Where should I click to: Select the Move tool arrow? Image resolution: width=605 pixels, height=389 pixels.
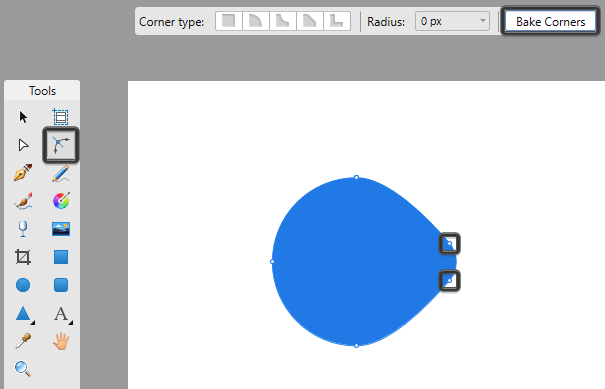(23, 117)
